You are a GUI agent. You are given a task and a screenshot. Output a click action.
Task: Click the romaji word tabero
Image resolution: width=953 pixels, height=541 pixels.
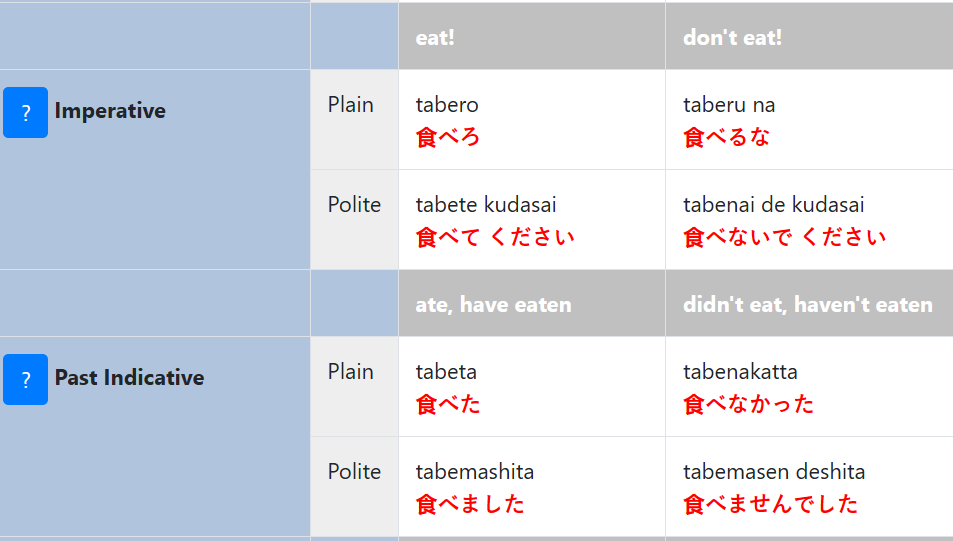tap(447, 105)
